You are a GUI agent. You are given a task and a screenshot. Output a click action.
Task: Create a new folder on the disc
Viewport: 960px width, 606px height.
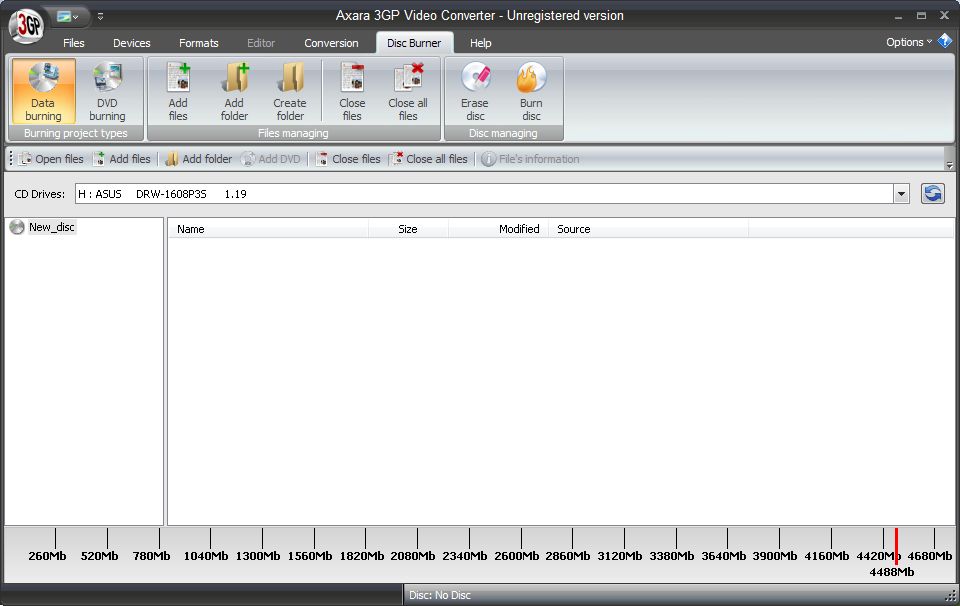290,90
